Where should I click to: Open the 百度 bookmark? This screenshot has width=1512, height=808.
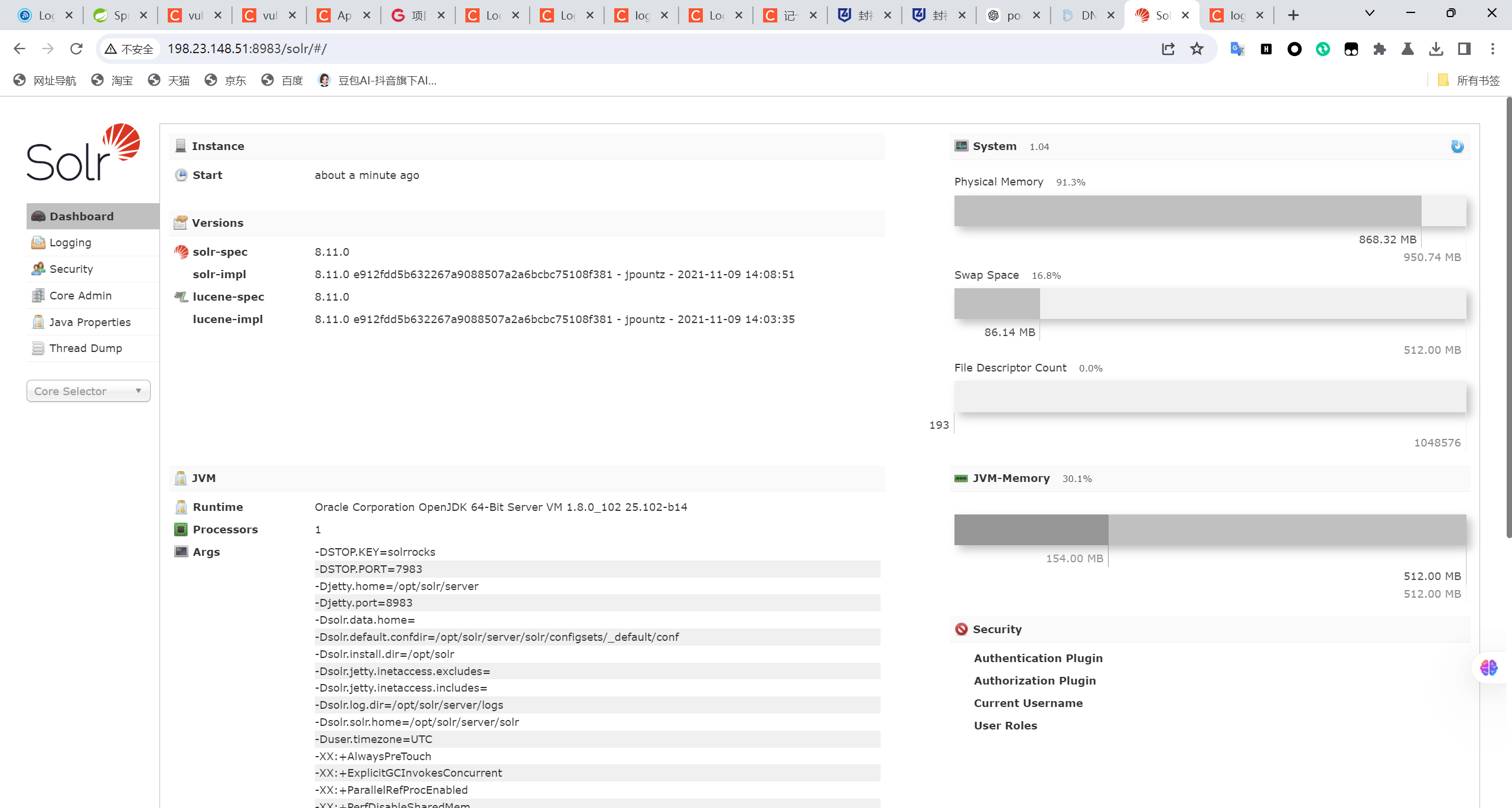pos(282,80)
